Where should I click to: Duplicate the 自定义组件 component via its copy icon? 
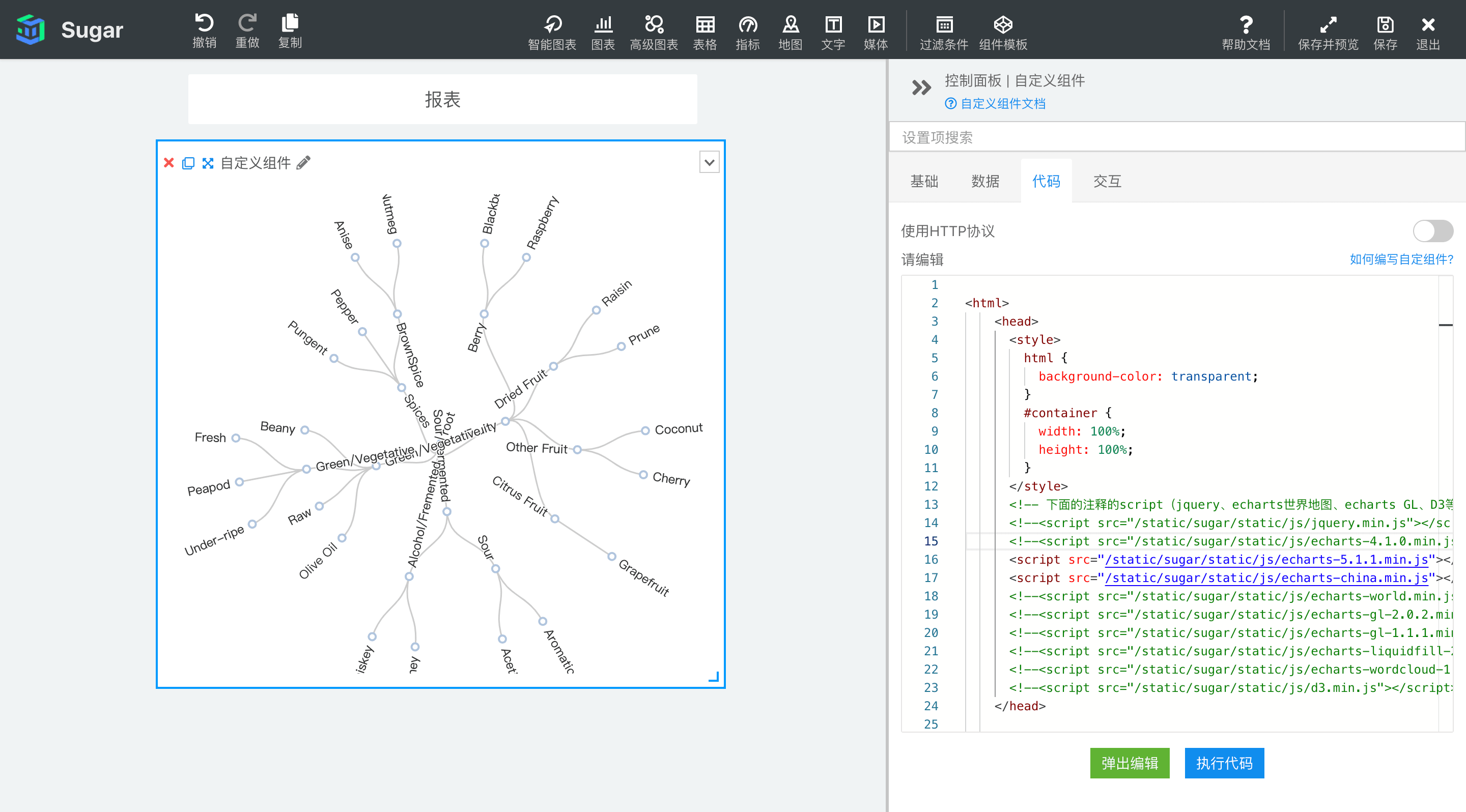coord(188,163)
